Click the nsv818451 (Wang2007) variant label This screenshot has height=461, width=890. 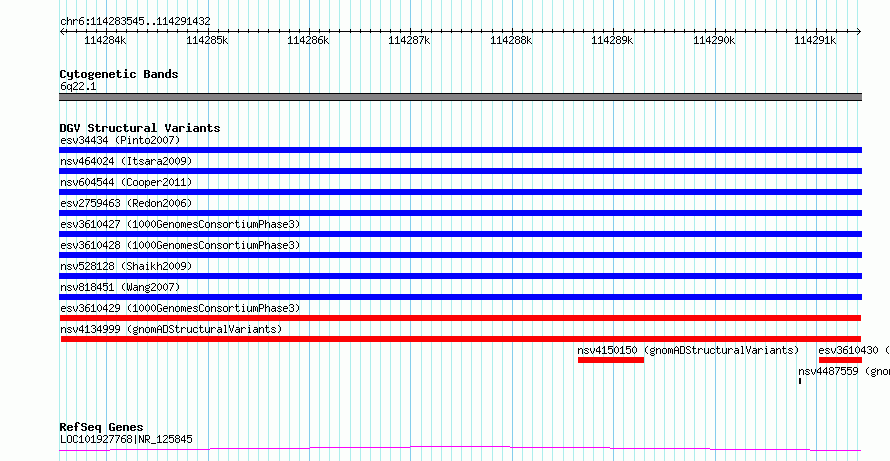[120, 287]
